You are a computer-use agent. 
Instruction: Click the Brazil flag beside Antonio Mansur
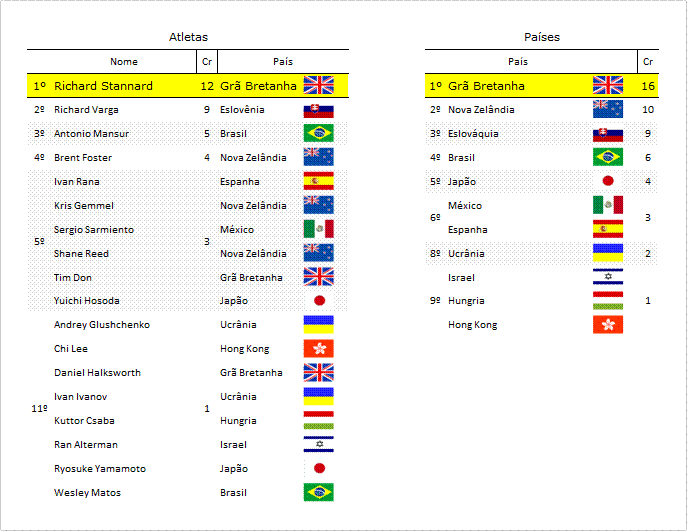319,133
